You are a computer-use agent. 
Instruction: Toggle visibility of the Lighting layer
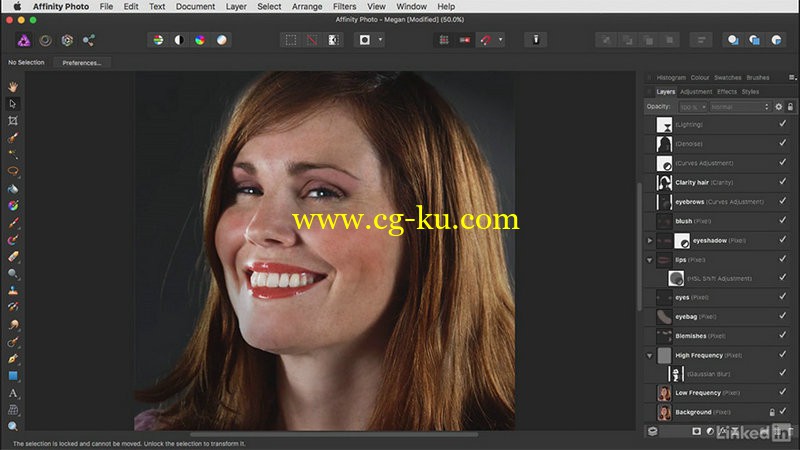click(783, 123)
